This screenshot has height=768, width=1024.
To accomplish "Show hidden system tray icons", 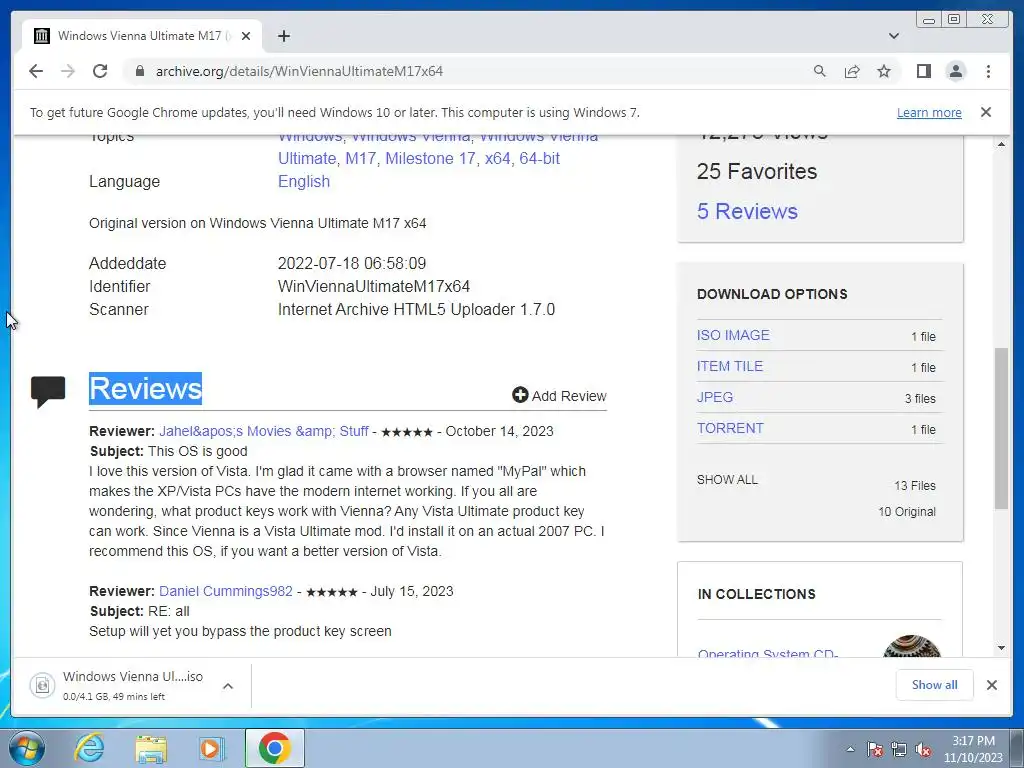I will [850, 749].
